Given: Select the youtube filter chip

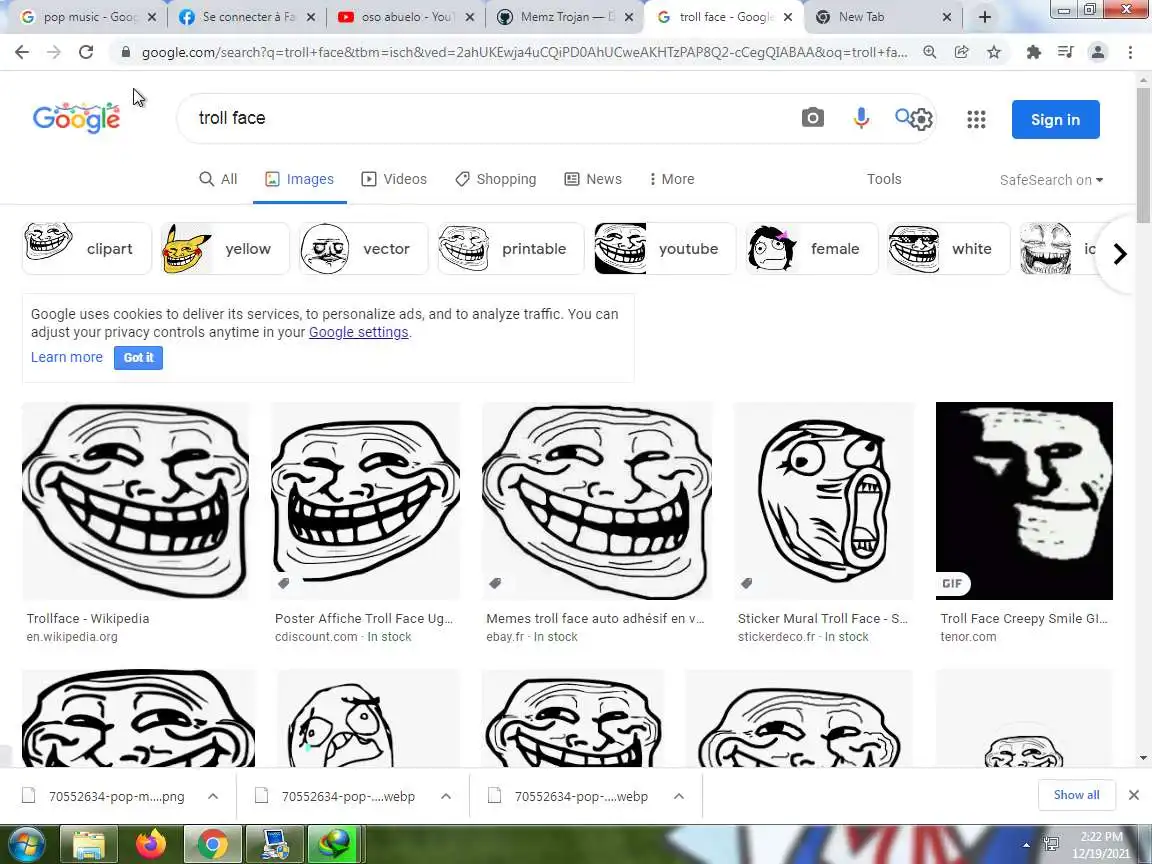Looking at the screenshot, I should (x=665, y=248).
